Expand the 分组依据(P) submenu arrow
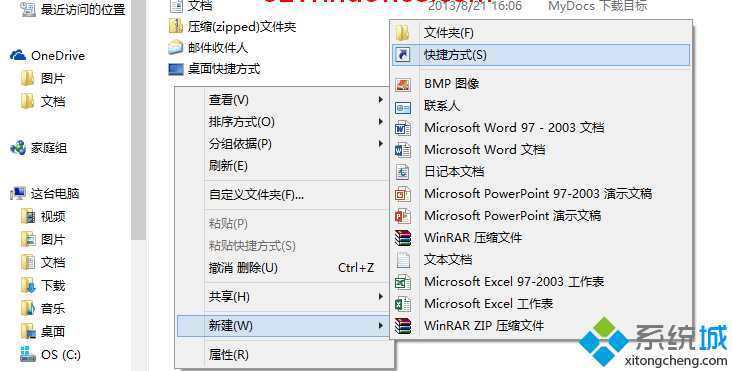The height and width of the screenshot is (371, 732). pyautogui.click(x=380, y=144)
